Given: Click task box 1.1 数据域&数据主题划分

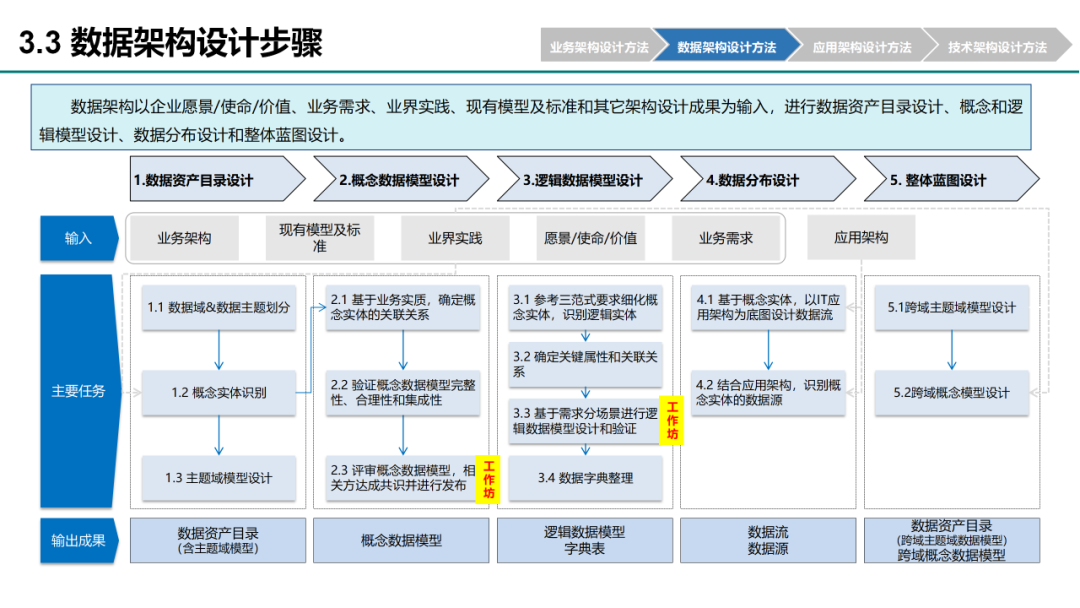Looking at the screenshot, I should (218, 307).
